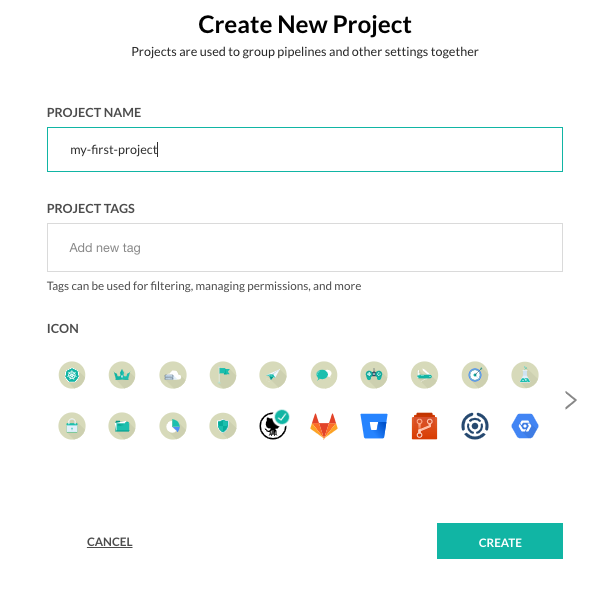Pick the folder project icon
The image size is (615, 599).
click(123, 426)
